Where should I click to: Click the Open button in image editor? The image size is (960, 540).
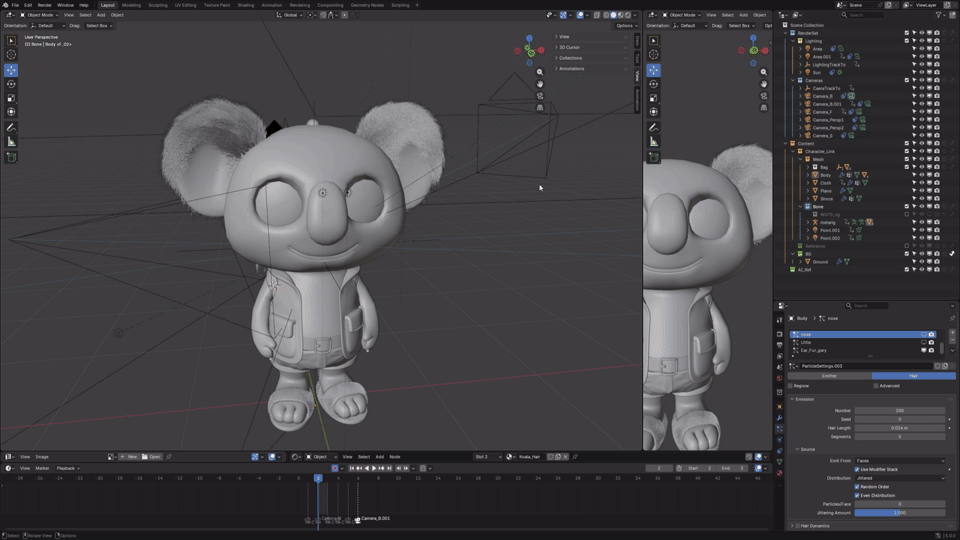(151, 457)
